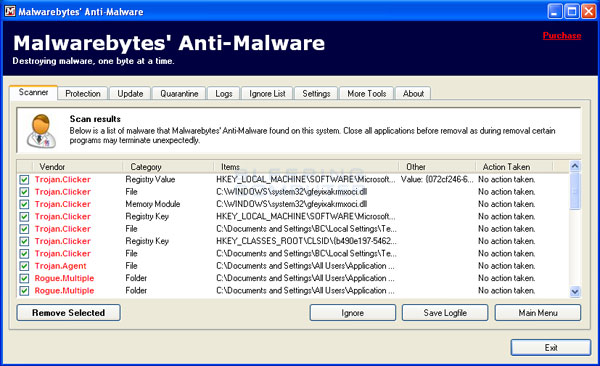Click the Ignore button
The image size is (600, 366).
click(x=352, y=313)
